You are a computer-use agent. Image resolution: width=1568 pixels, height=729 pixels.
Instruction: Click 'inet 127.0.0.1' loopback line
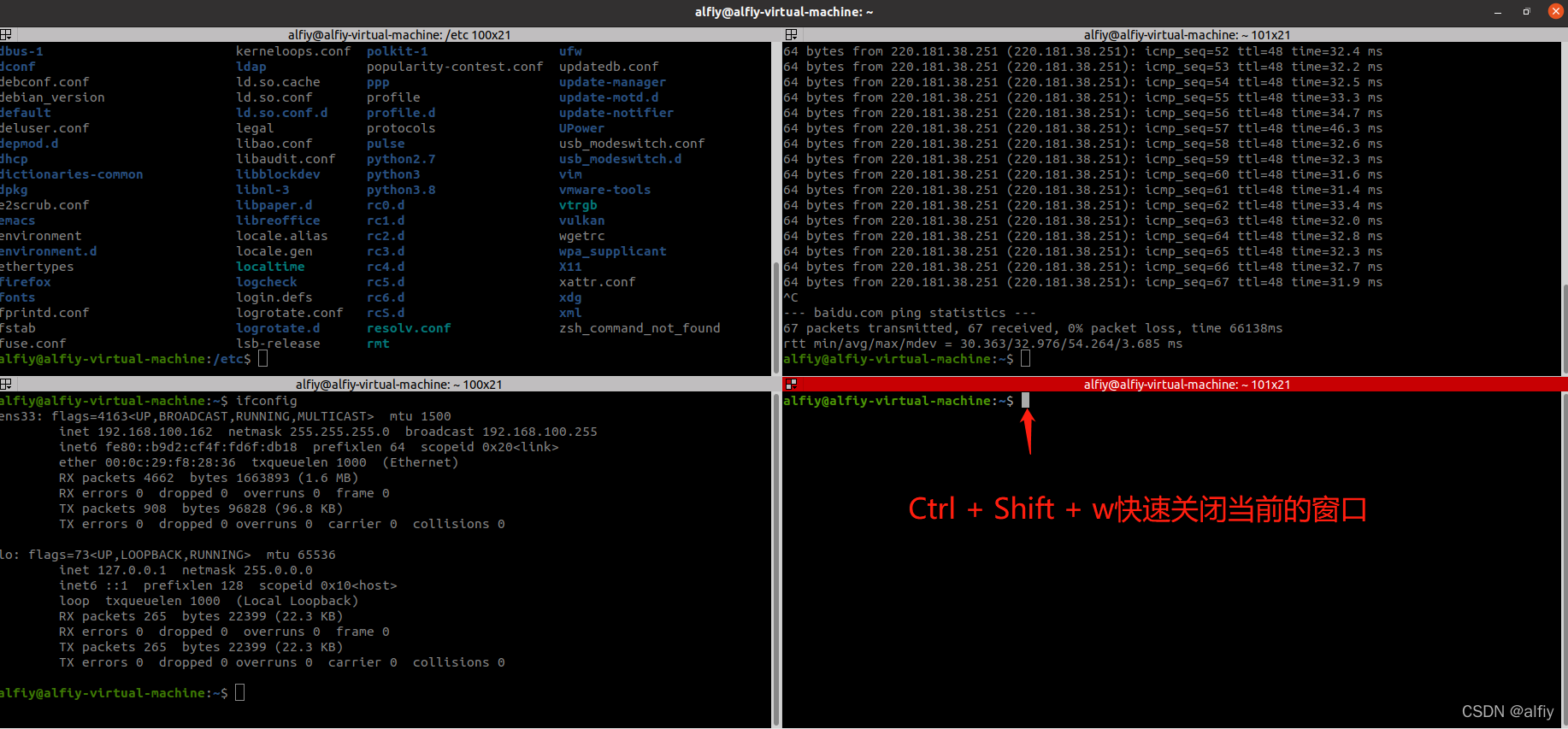pos(186,570)
